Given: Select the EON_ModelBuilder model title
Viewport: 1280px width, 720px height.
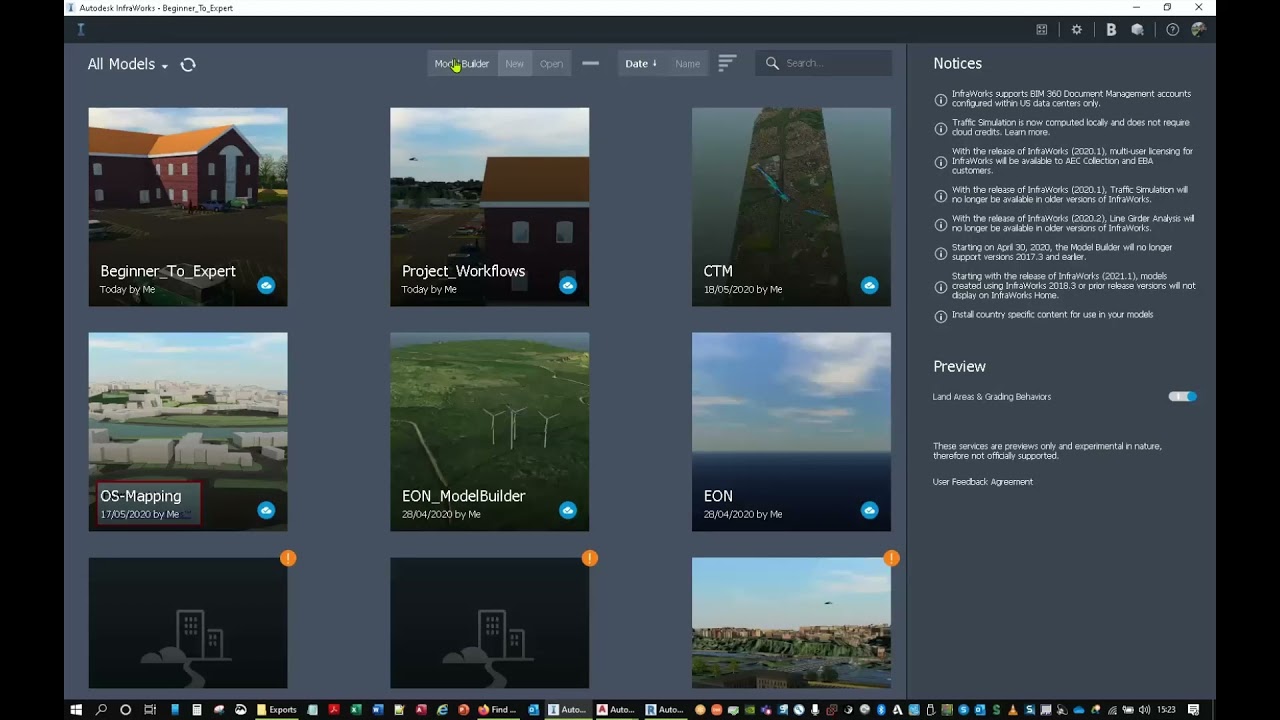Looking at the screenshot, I should point(464,496).
